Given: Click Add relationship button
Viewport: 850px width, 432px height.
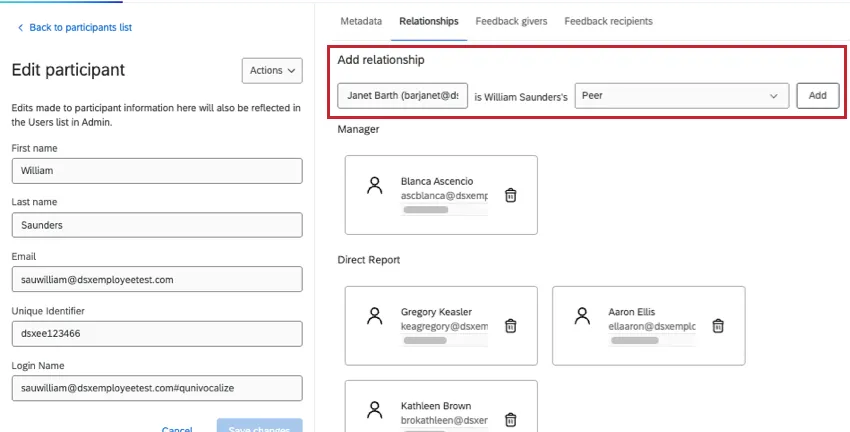Looking at the screenshot, I should point(817,96).
